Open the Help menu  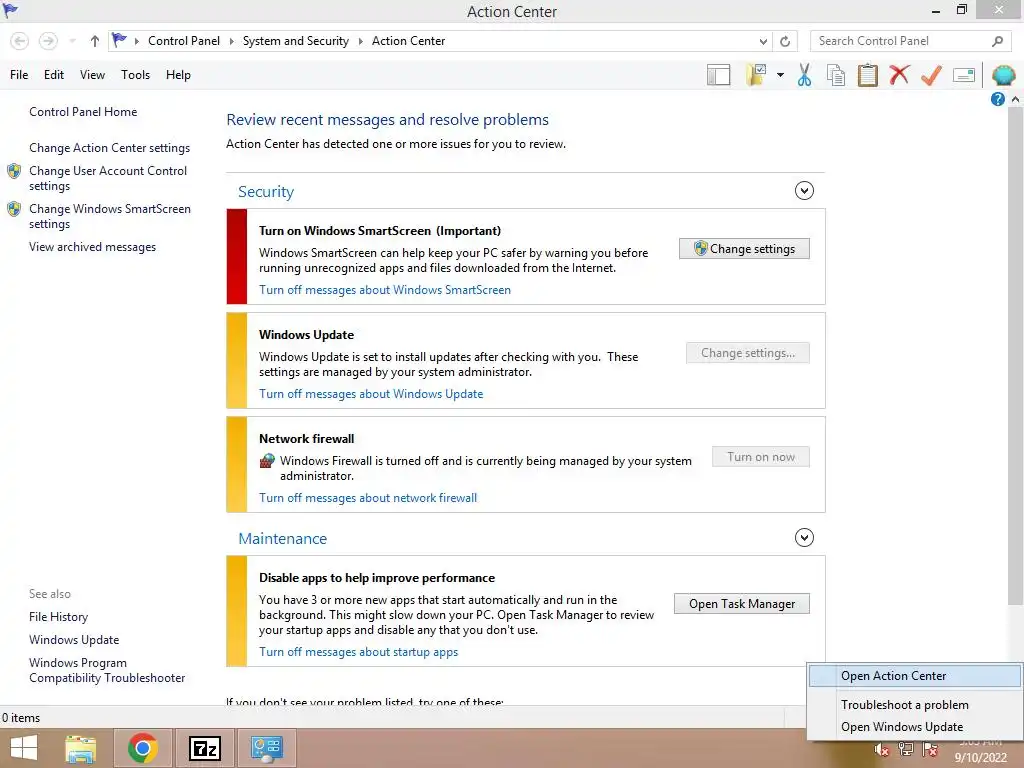pos(178,75)
